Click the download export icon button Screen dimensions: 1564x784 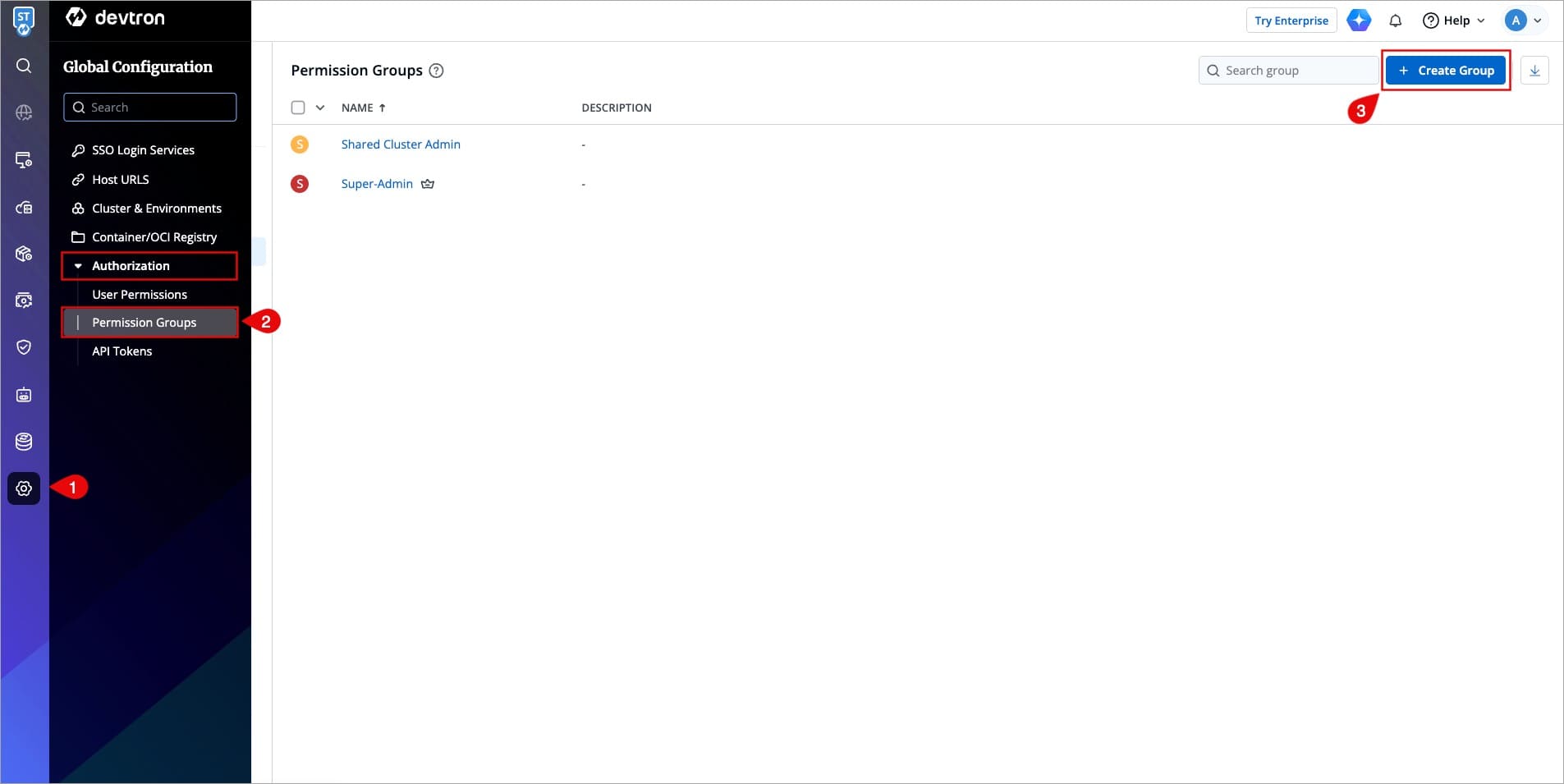(1534, 71)
